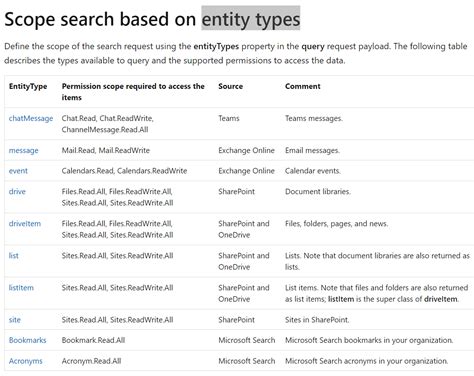Click the 'Document libraries.' comment
474x376 pixels.
[x=318, y=191]
